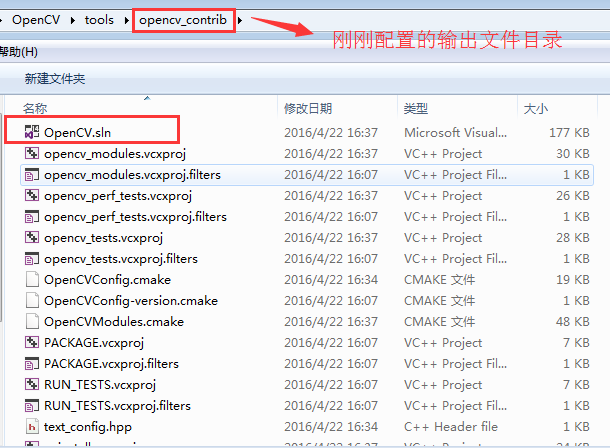This screenshot has width=610, height=448.
Task: Select opencv_perf_tests.vcxproj file name
Action: coord(118,196)
